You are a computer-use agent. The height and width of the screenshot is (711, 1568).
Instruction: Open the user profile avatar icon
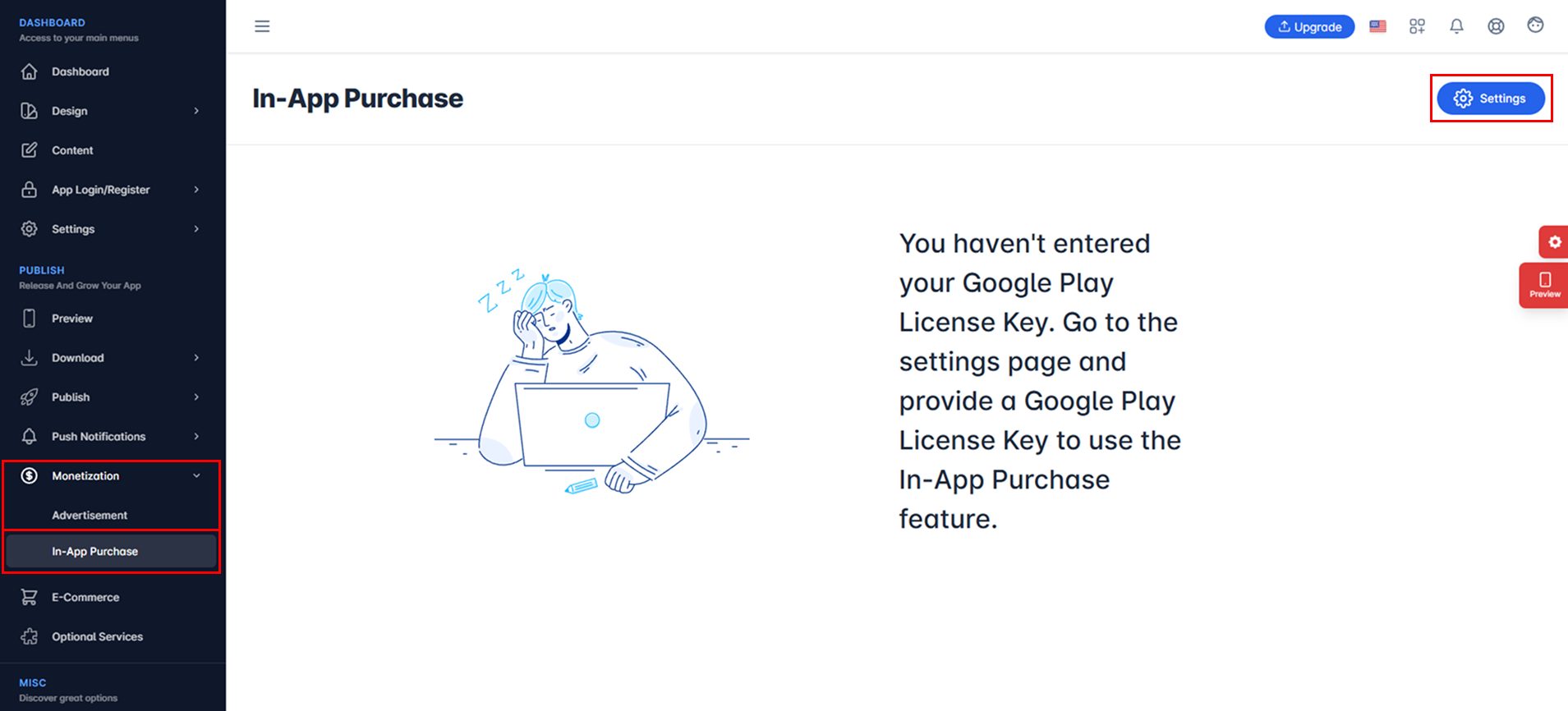click(x=1535, y=25)
